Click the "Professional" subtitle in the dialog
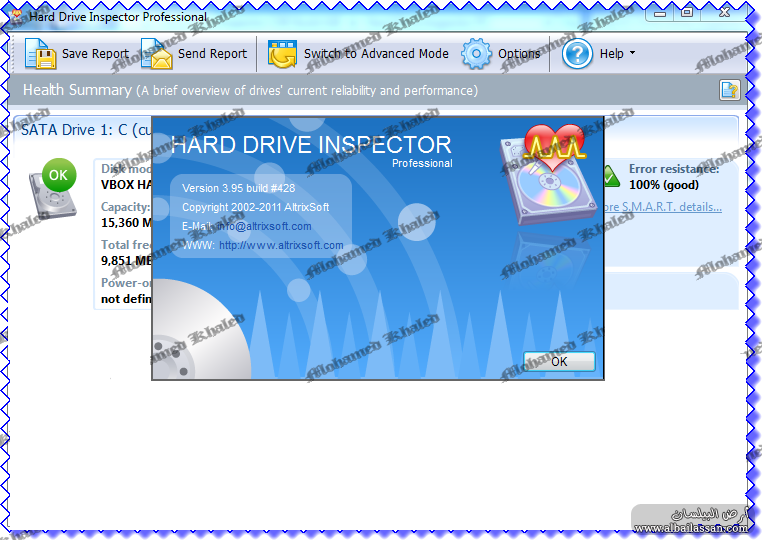Viewport: 762px width, 540px height. pyautogui.click(x=422, y=163)
